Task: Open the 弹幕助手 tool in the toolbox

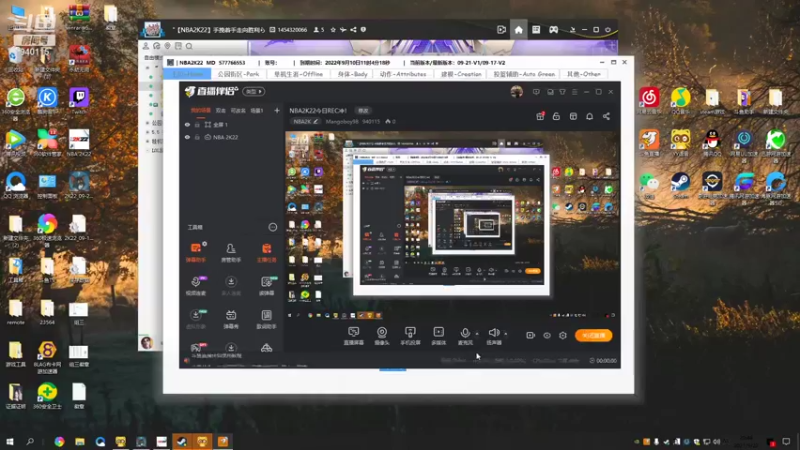Action: pos(196,253)
